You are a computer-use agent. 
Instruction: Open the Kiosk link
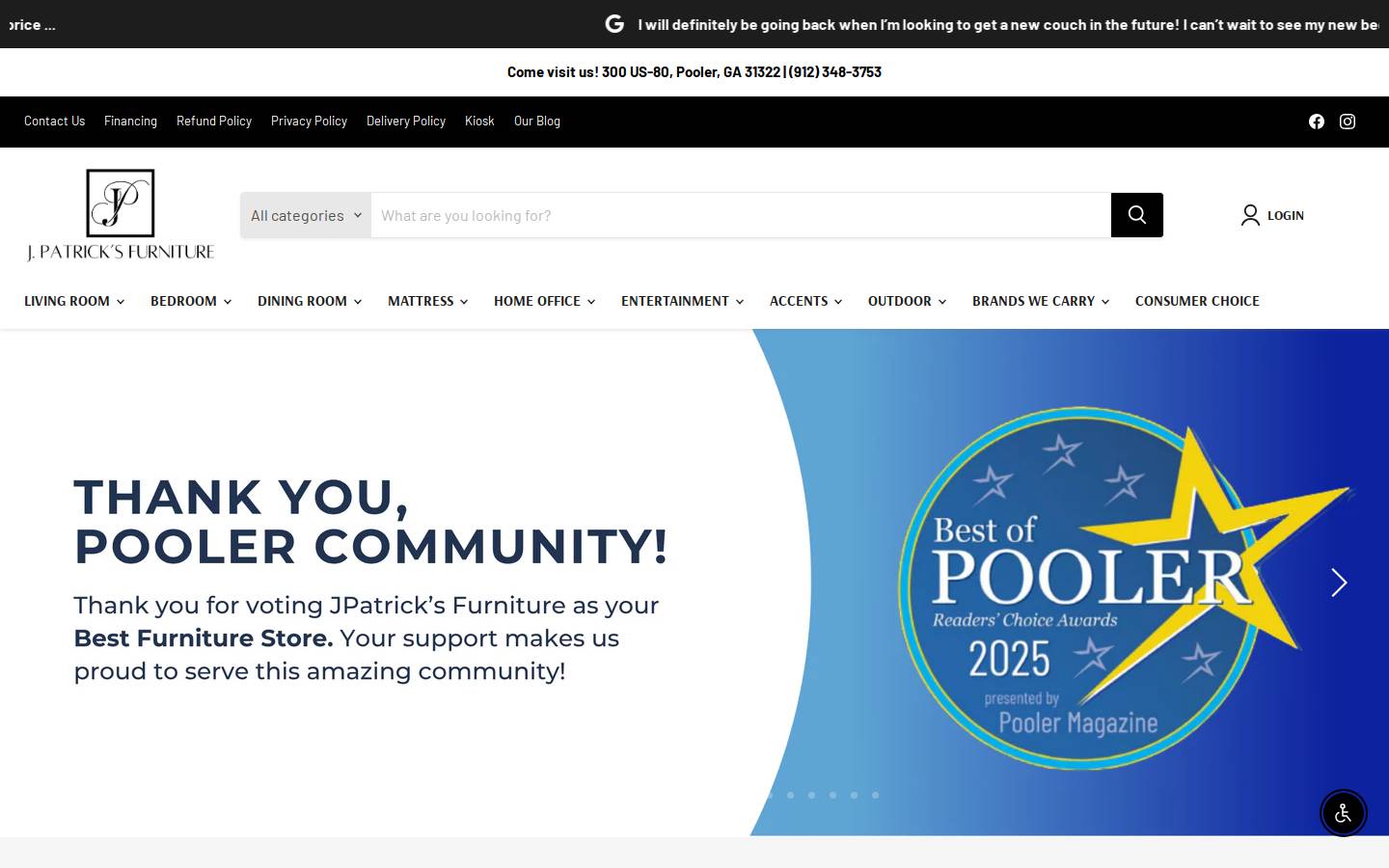(x=479, y=122)
